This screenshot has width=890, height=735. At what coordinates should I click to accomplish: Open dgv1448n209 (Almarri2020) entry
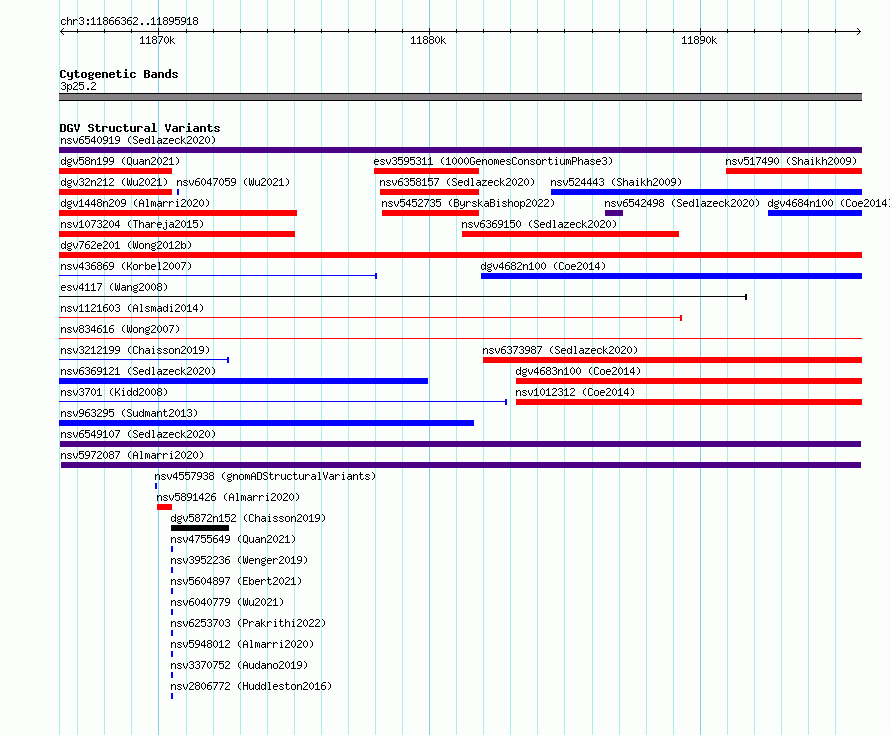click(x=135, y=203)
